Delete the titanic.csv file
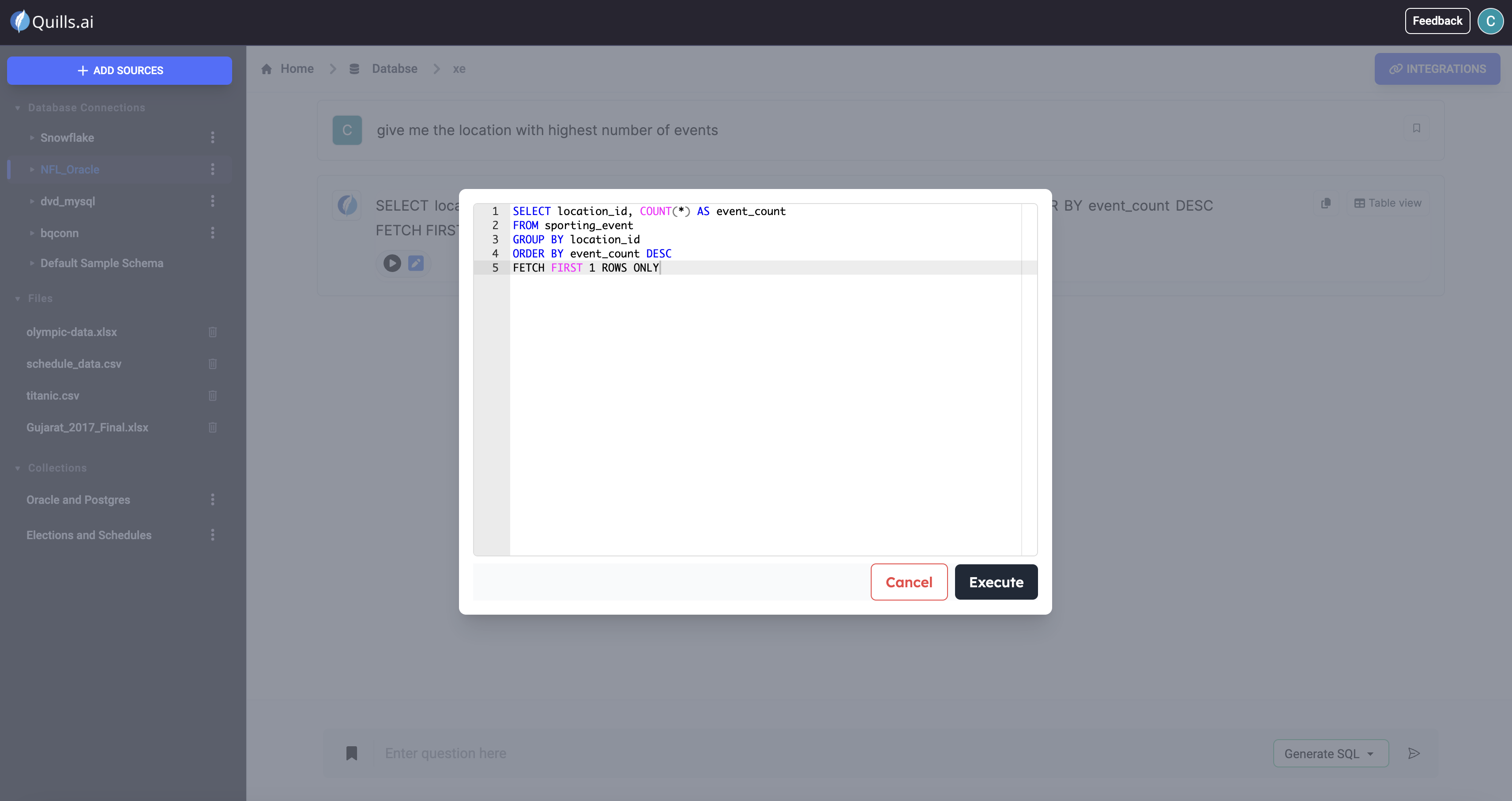1512x801 pixels. pos(212,396)
